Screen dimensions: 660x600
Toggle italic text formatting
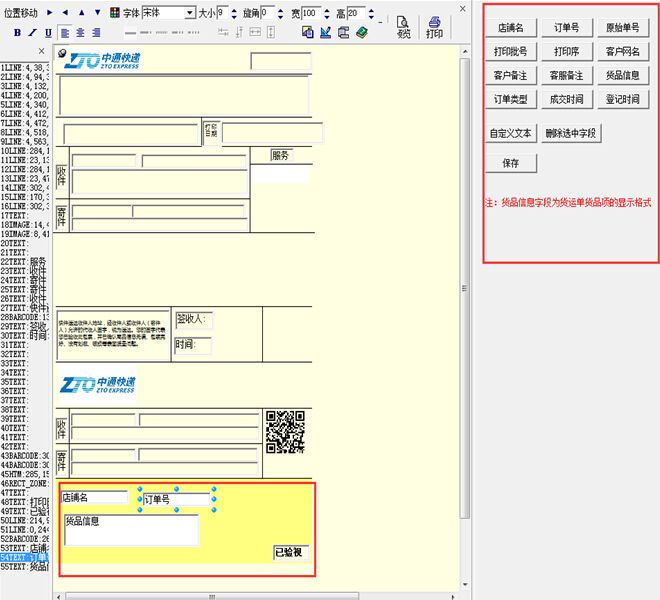click(x=33, y=33)
